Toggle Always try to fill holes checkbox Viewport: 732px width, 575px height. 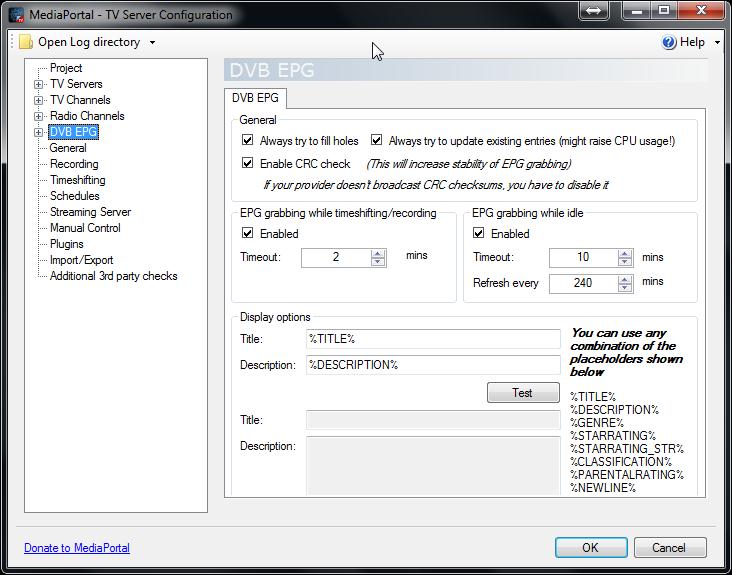(x=247, y=140)
